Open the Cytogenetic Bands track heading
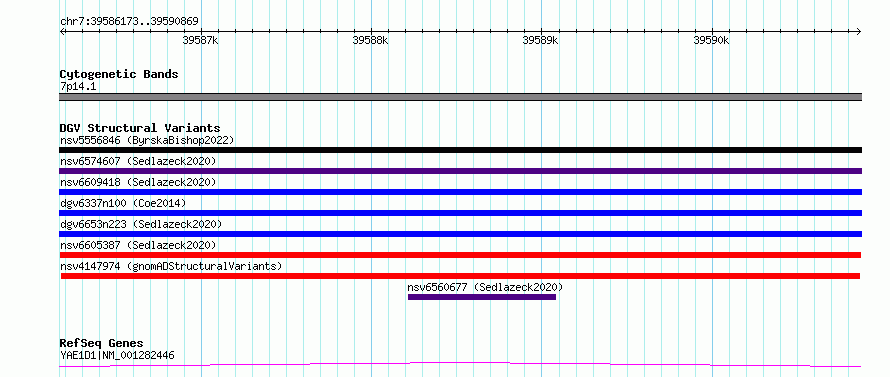 tap(119, 74)
